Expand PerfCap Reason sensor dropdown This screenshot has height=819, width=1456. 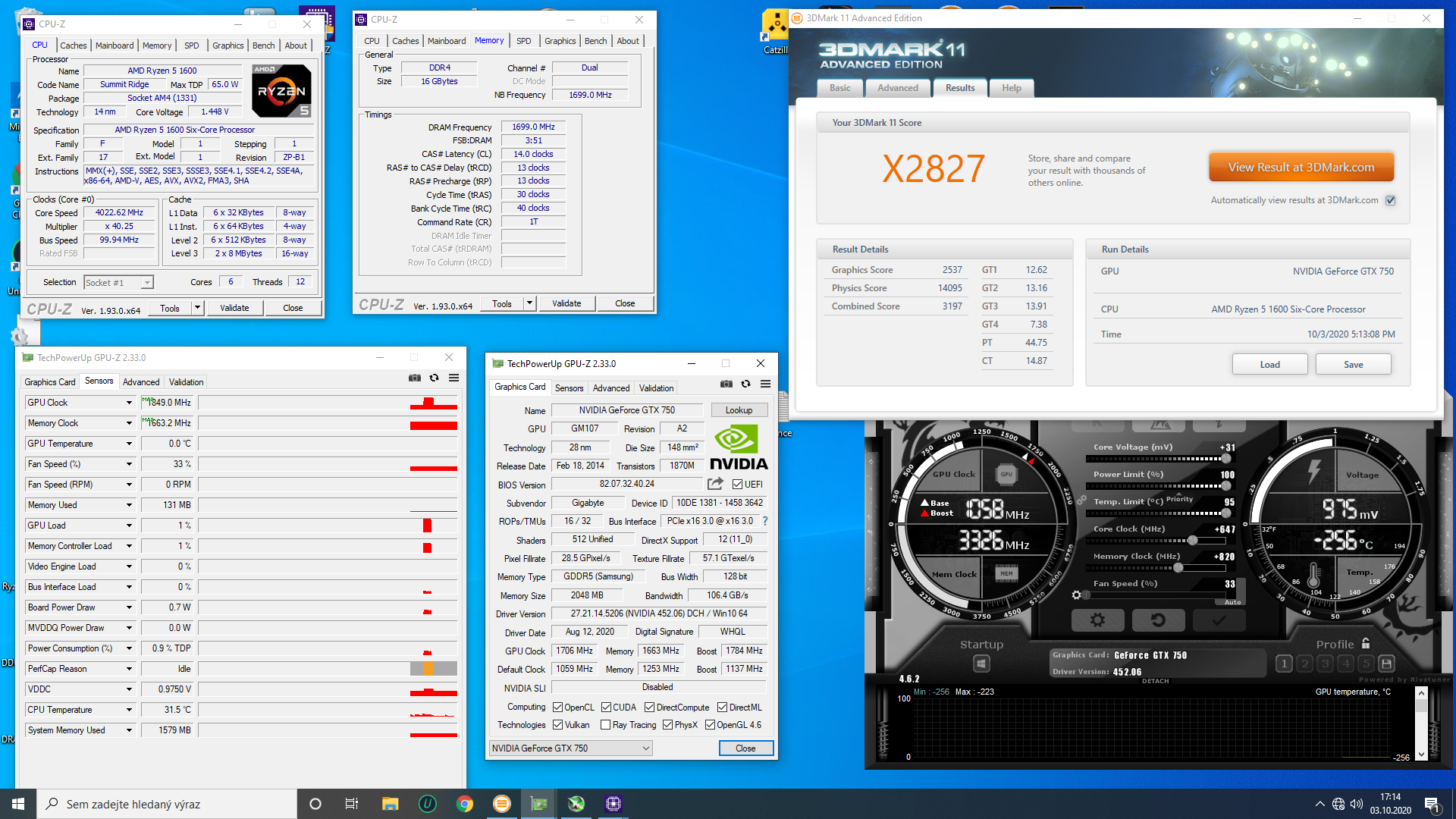[x=129, y=669]
